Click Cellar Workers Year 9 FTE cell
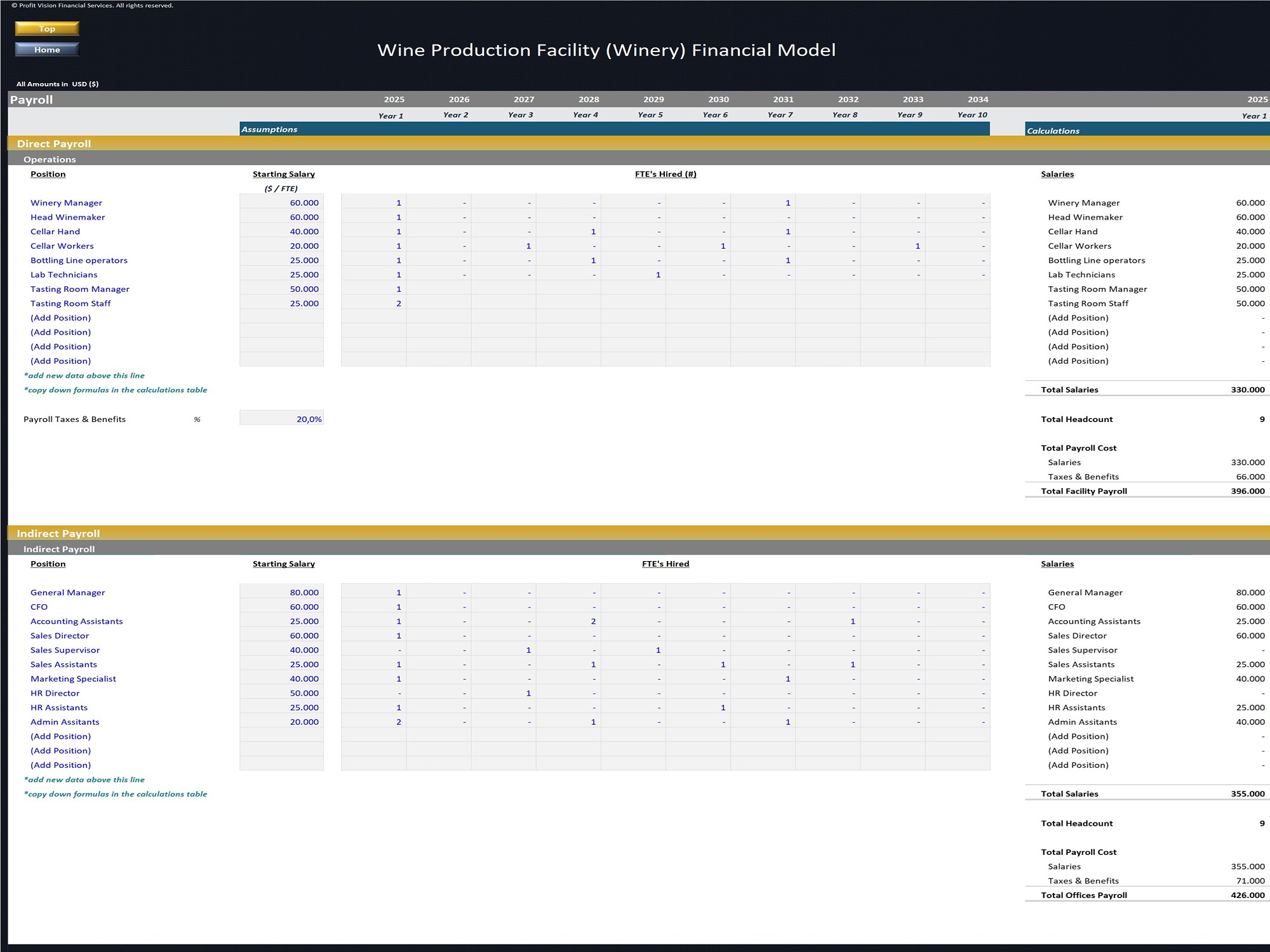 (893, 246)
